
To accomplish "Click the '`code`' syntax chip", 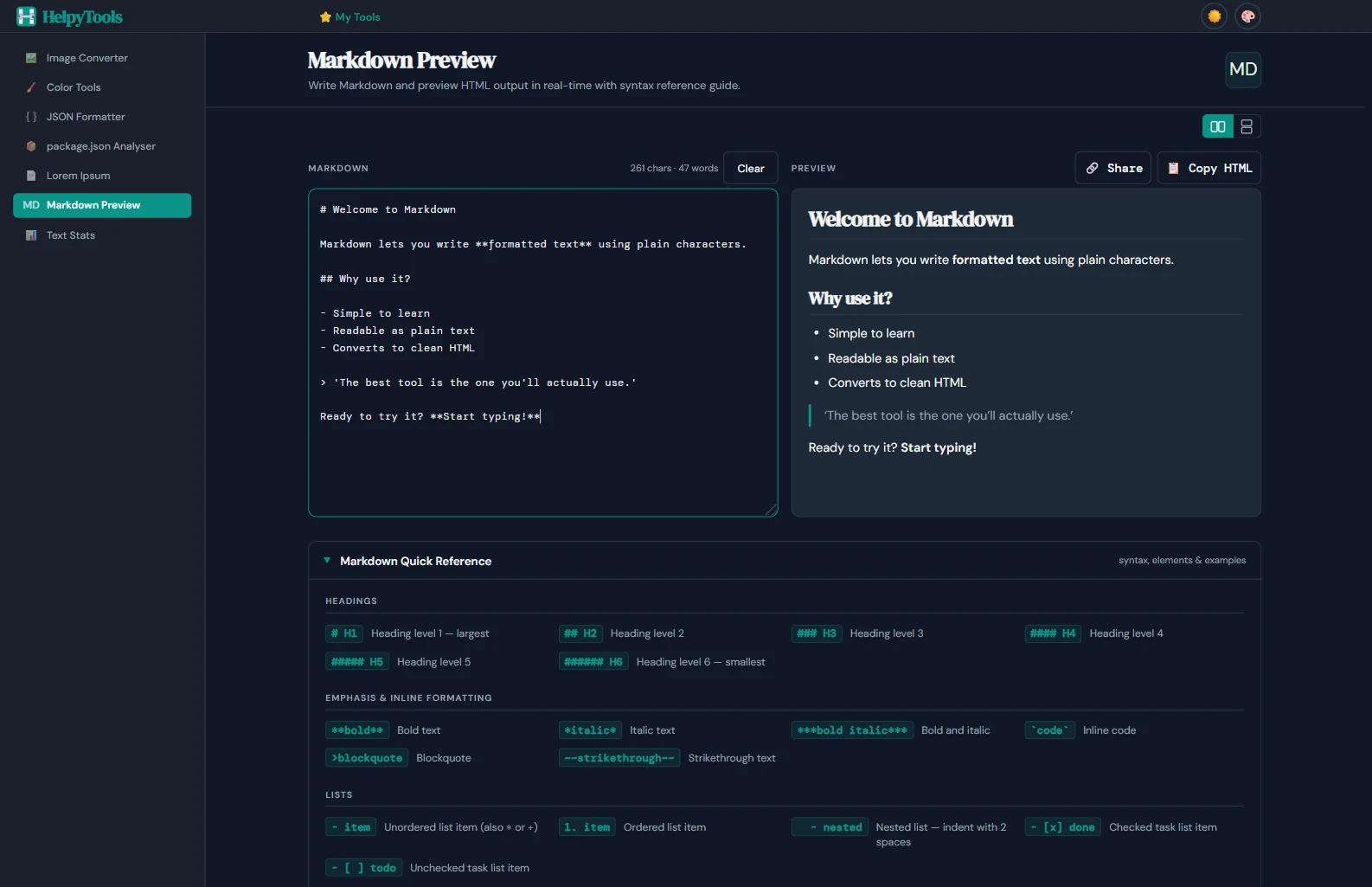I will tap(1050, 730).
